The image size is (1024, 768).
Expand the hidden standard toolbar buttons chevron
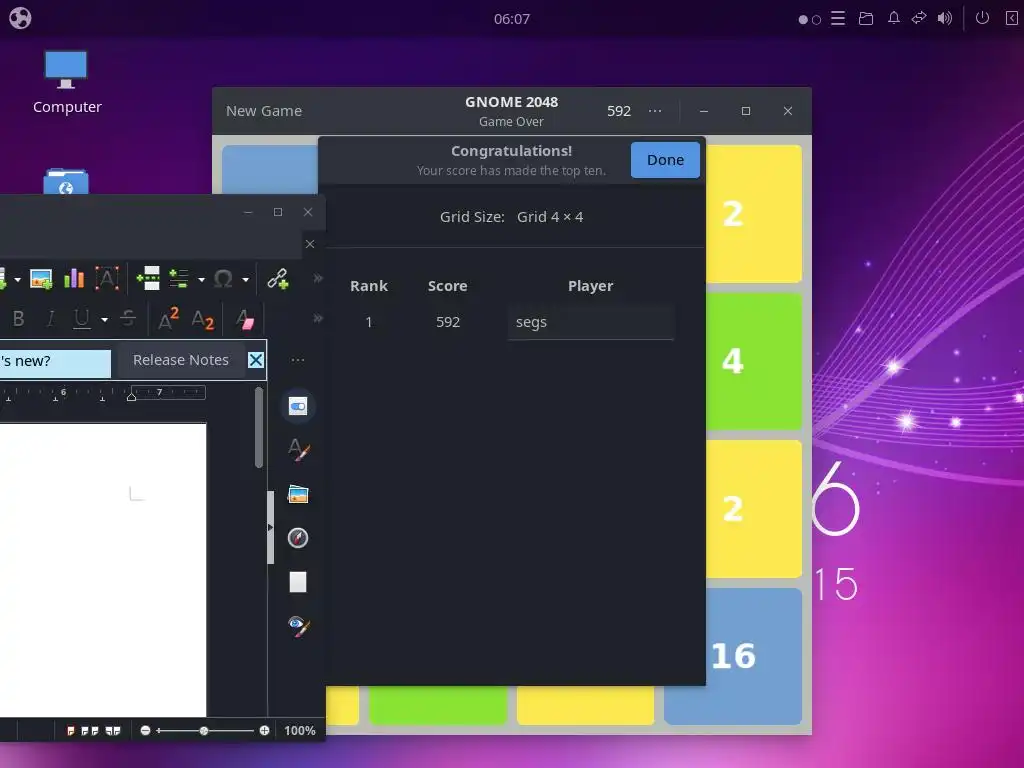click(317, 279)
